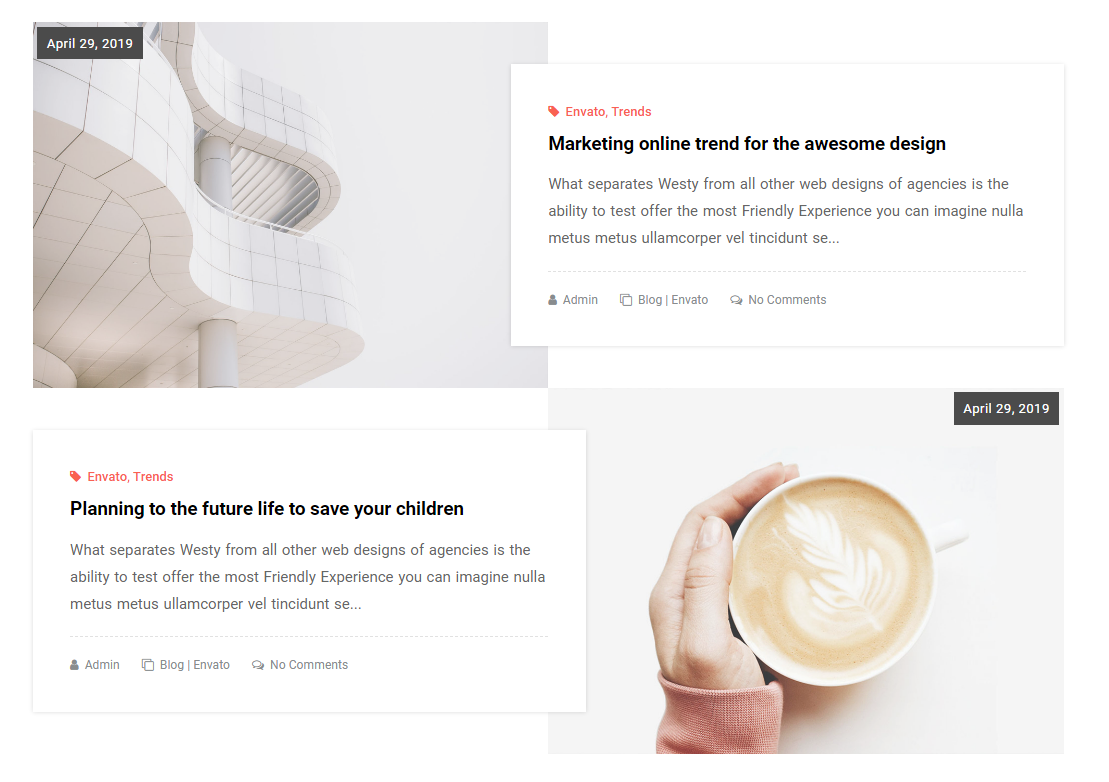Select the Envato tag in the Marketing post

click(x=585, y=112)
